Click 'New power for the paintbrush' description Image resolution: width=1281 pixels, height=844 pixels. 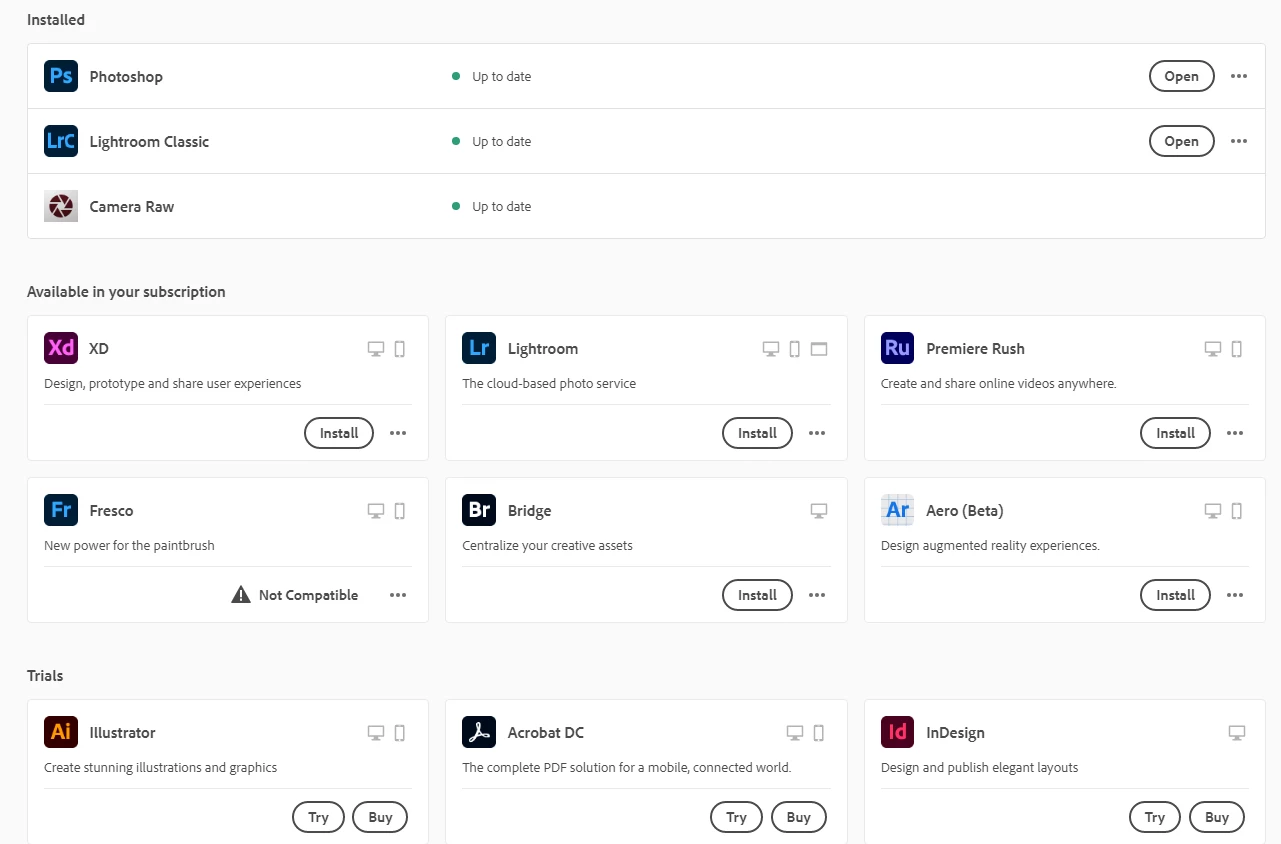129,546
